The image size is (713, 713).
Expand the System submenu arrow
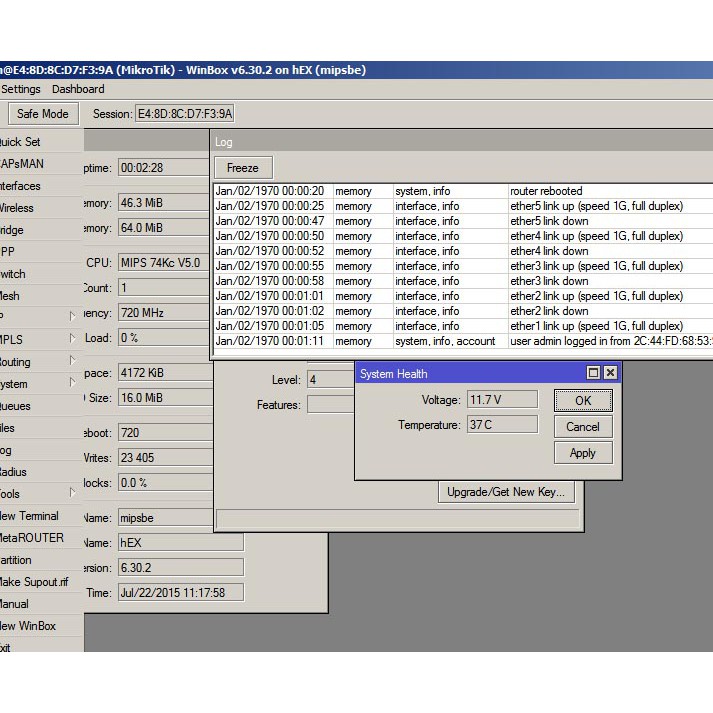tap(72, 383)
